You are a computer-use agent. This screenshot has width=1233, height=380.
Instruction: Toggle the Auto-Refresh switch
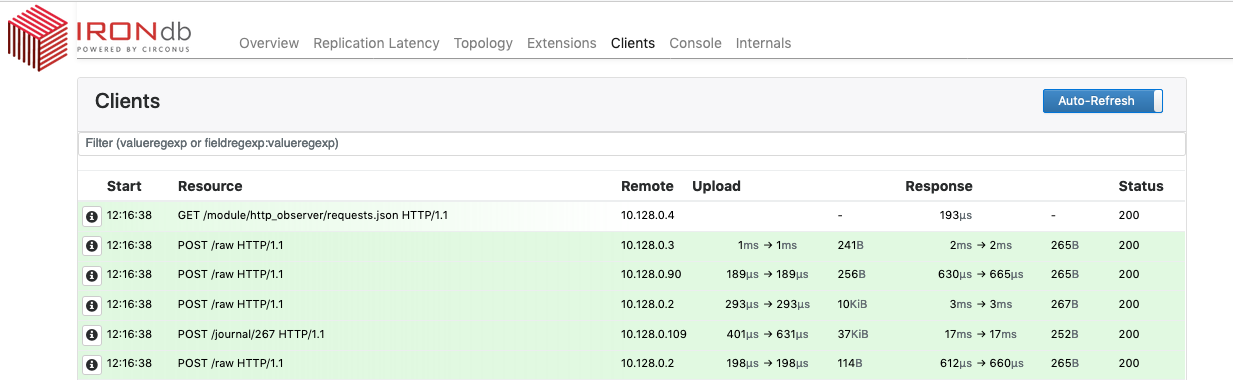coord(1103,101)
